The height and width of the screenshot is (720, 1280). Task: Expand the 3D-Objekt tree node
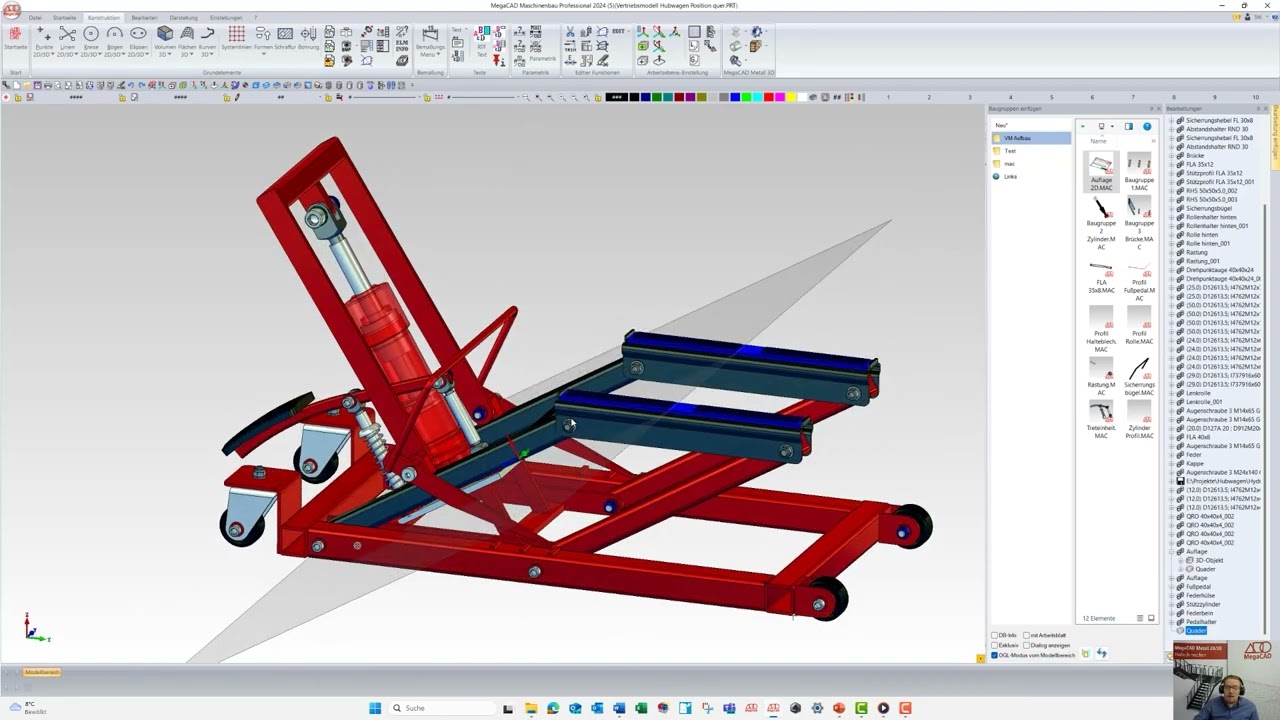1181,561
